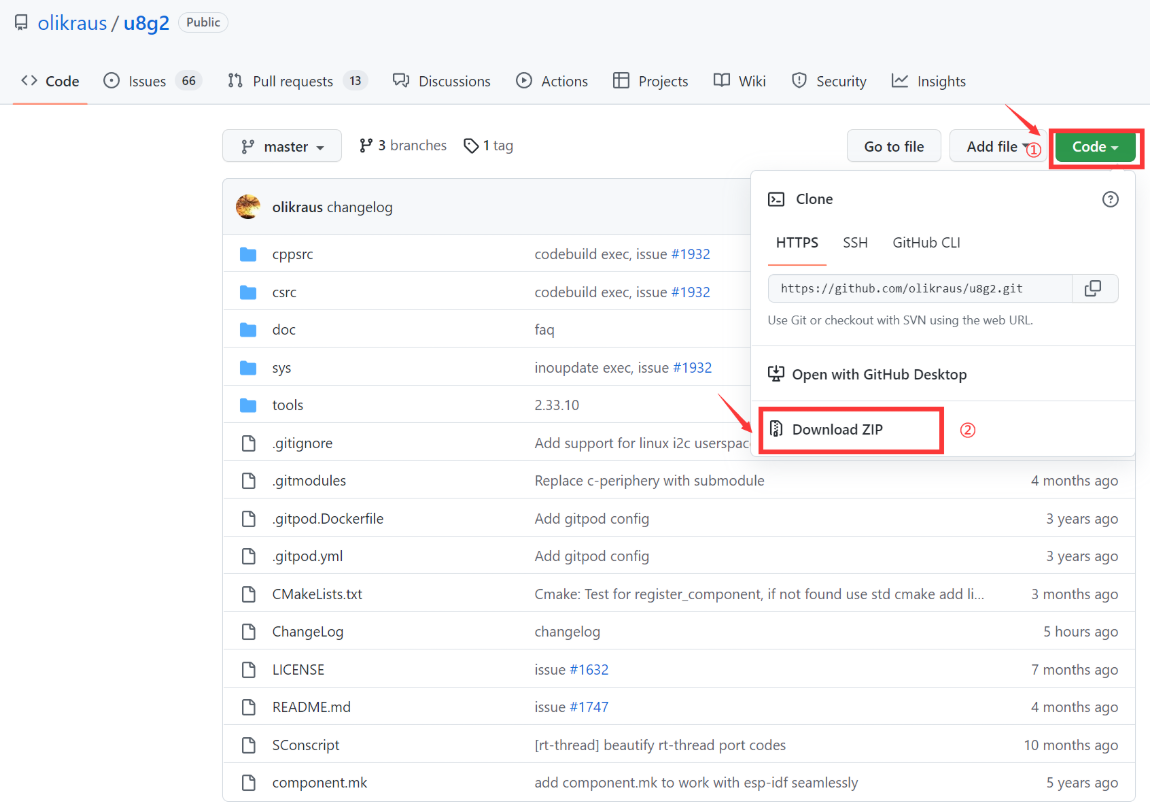
Task: Open the Actions tab
Action: pos(552,81)
